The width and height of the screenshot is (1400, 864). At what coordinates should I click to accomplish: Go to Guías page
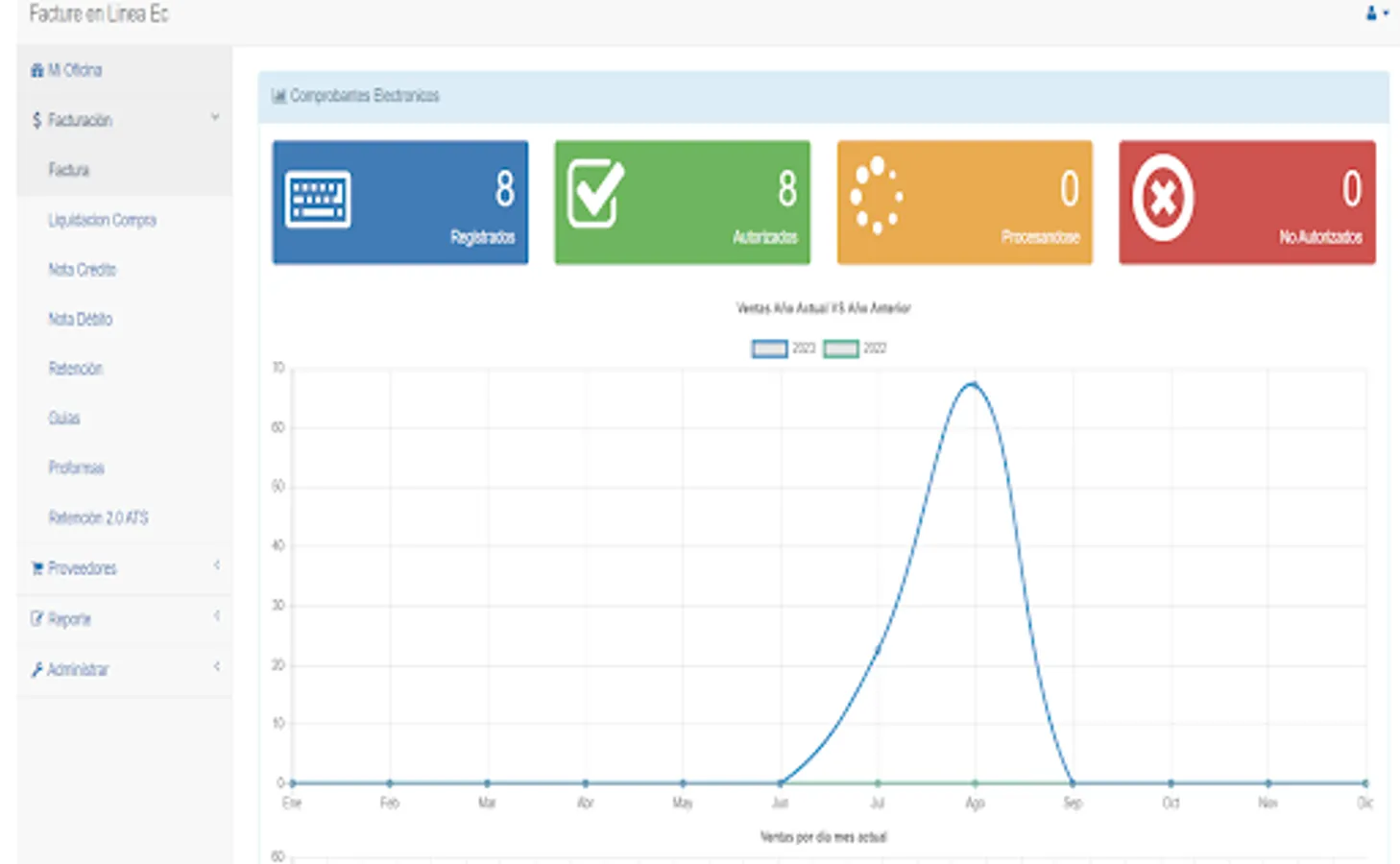[x=64, y=419]
